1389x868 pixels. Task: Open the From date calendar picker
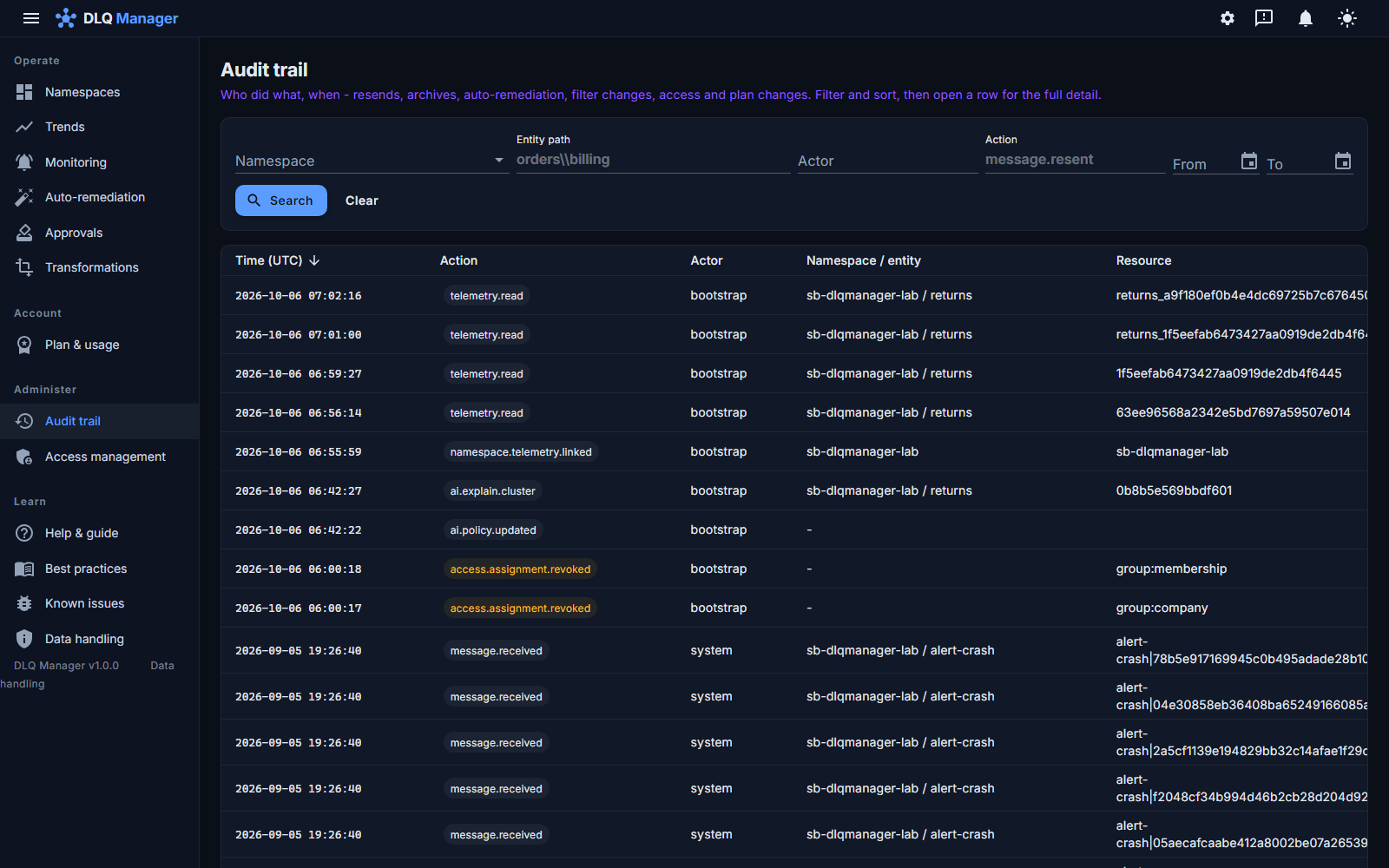tap(1249, 161)
